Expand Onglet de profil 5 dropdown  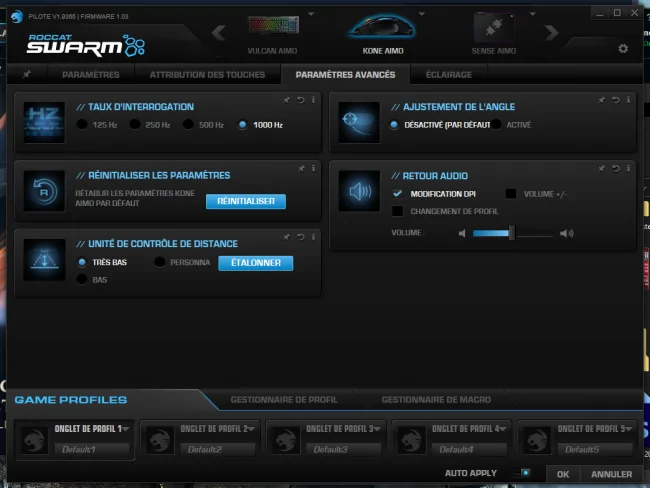[x=628, y=428]
